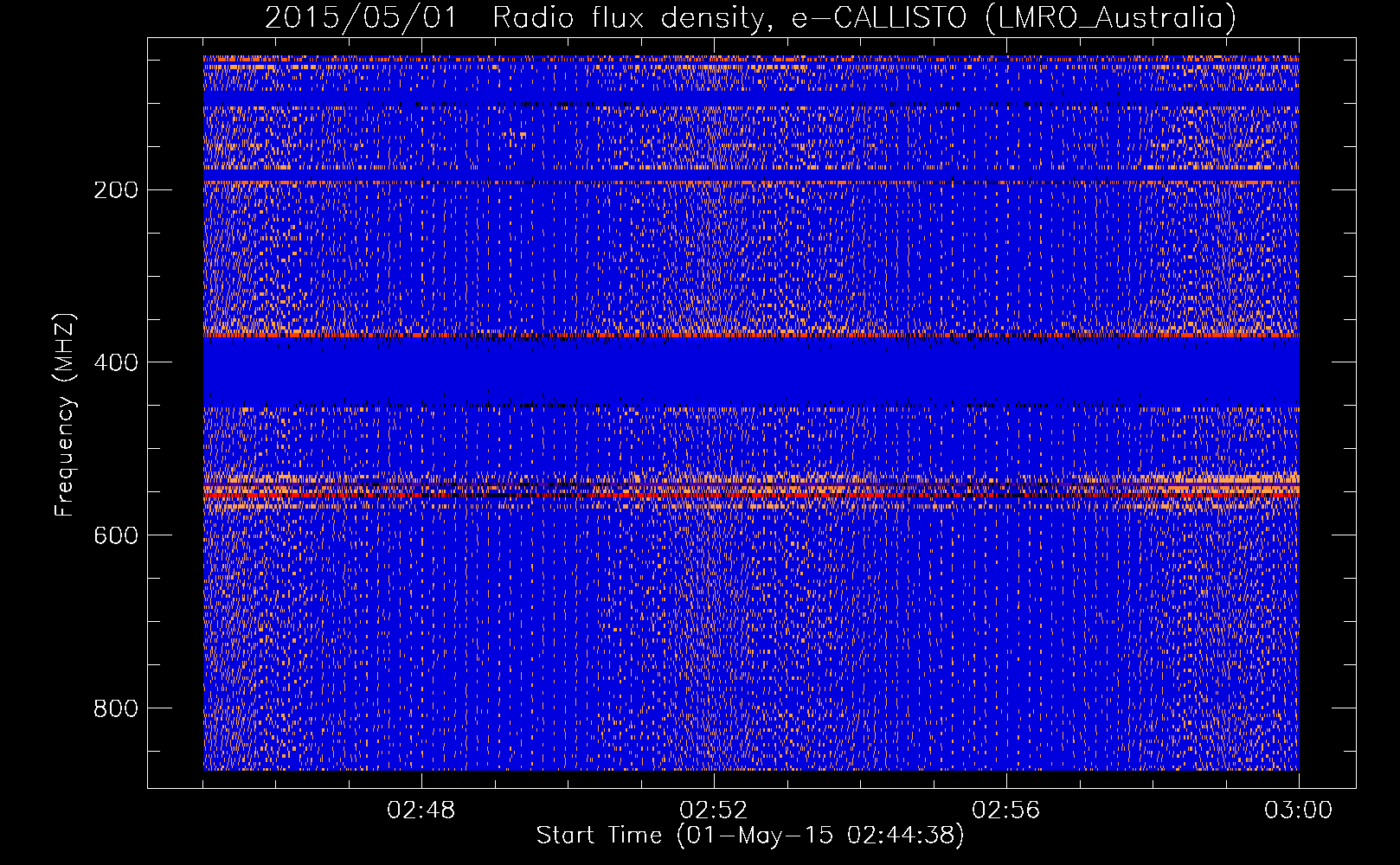
Task: Click the 'Frequency (MHZ)' axis label
Action: (x=65, y=415)
